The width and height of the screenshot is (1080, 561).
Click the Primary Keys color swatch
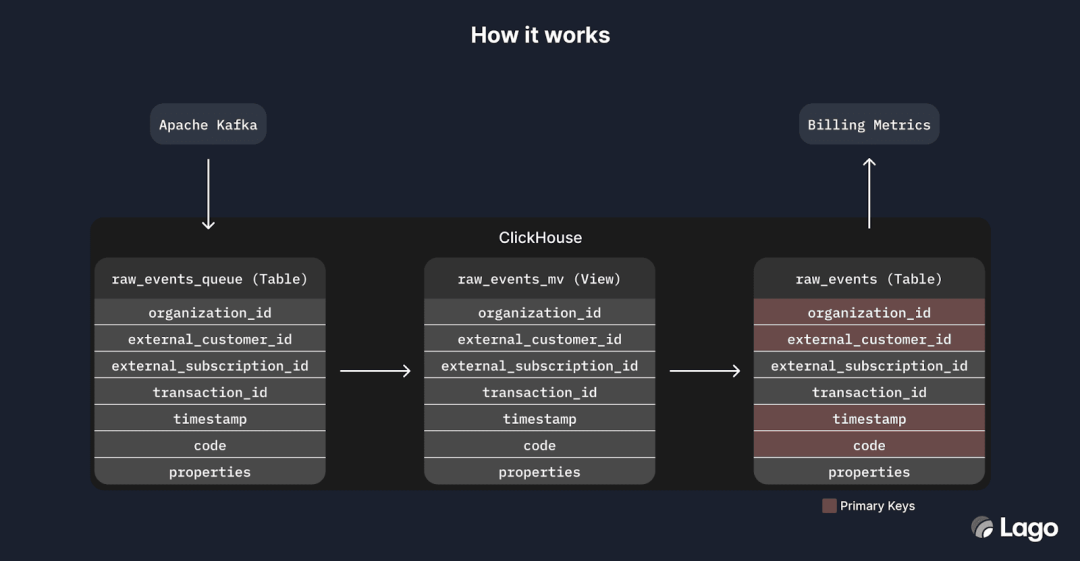[829, 506]
